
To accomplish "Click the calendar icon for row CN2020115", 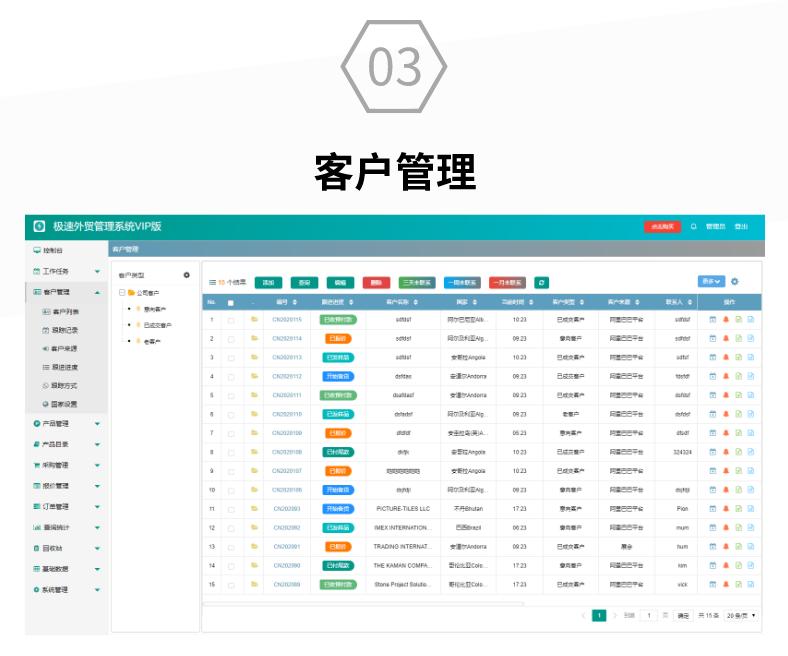I will [x=713, y=319].
